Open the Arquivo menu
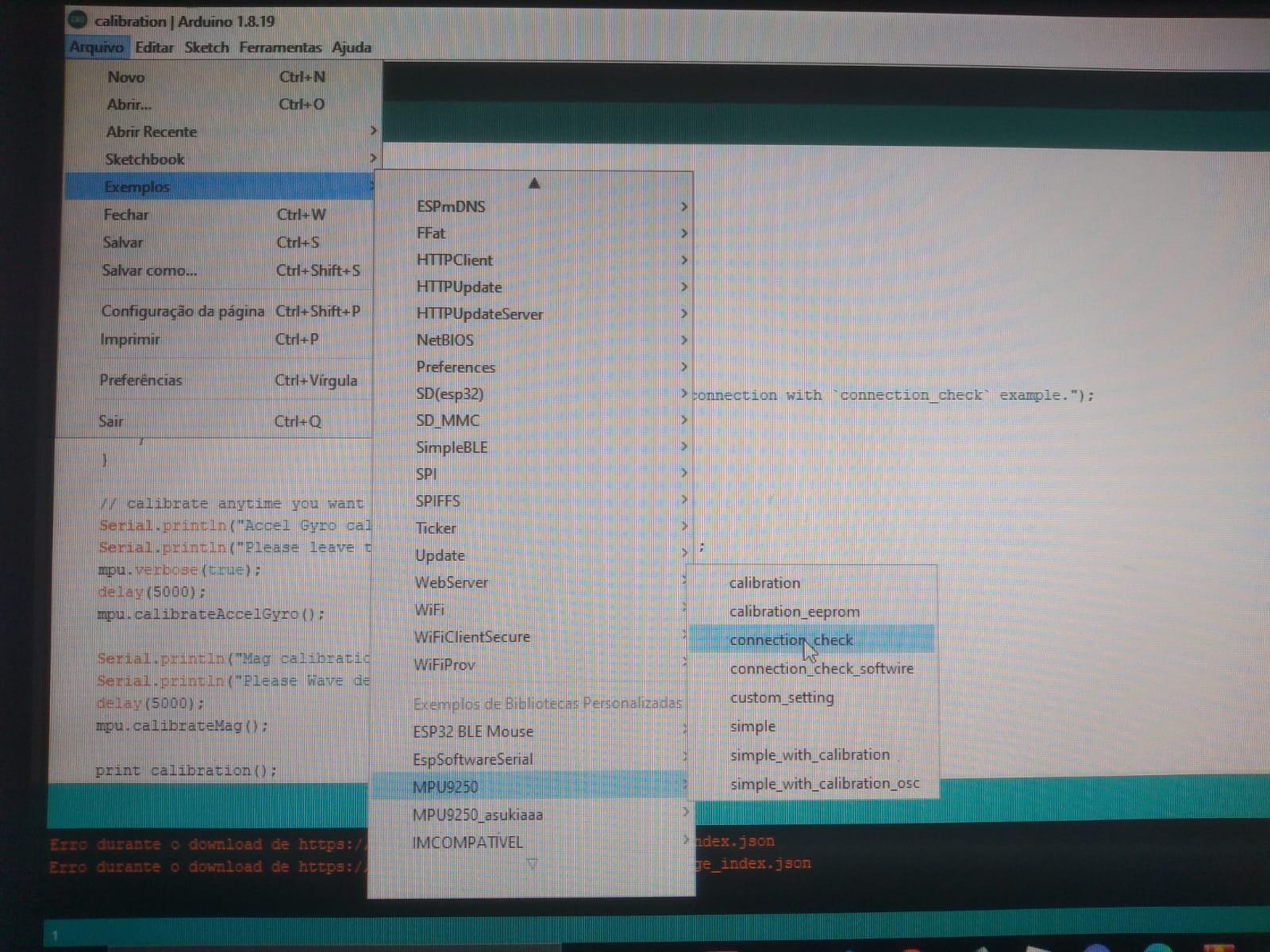The height and width of the screenshot is (952, 1270). (x=97, y=48)
